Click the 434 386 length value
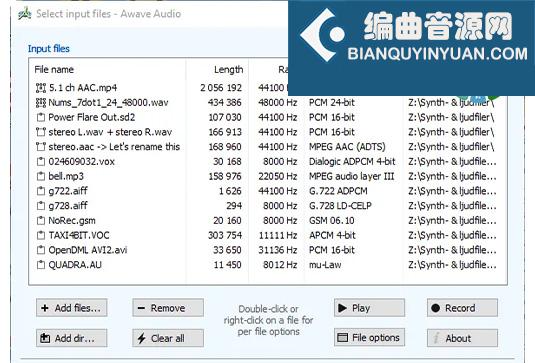 pos(225,103)
